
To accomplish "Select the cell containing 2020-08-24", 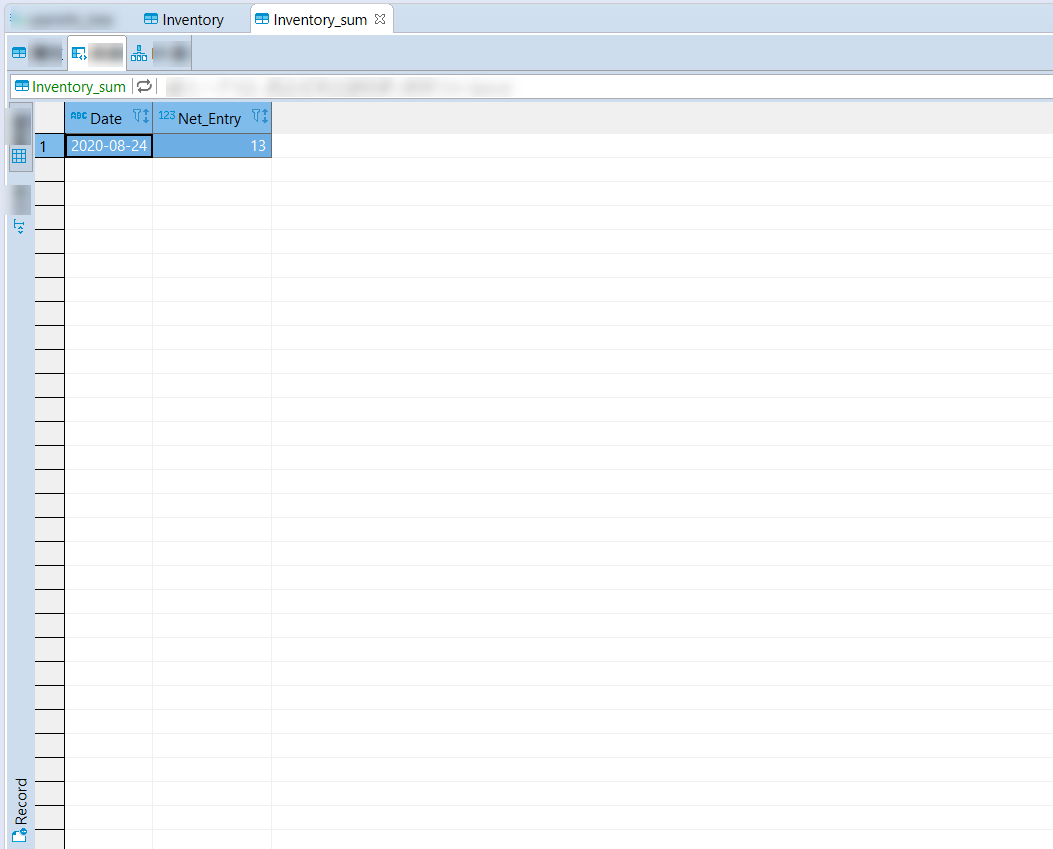I will click(x=108, y=146).
